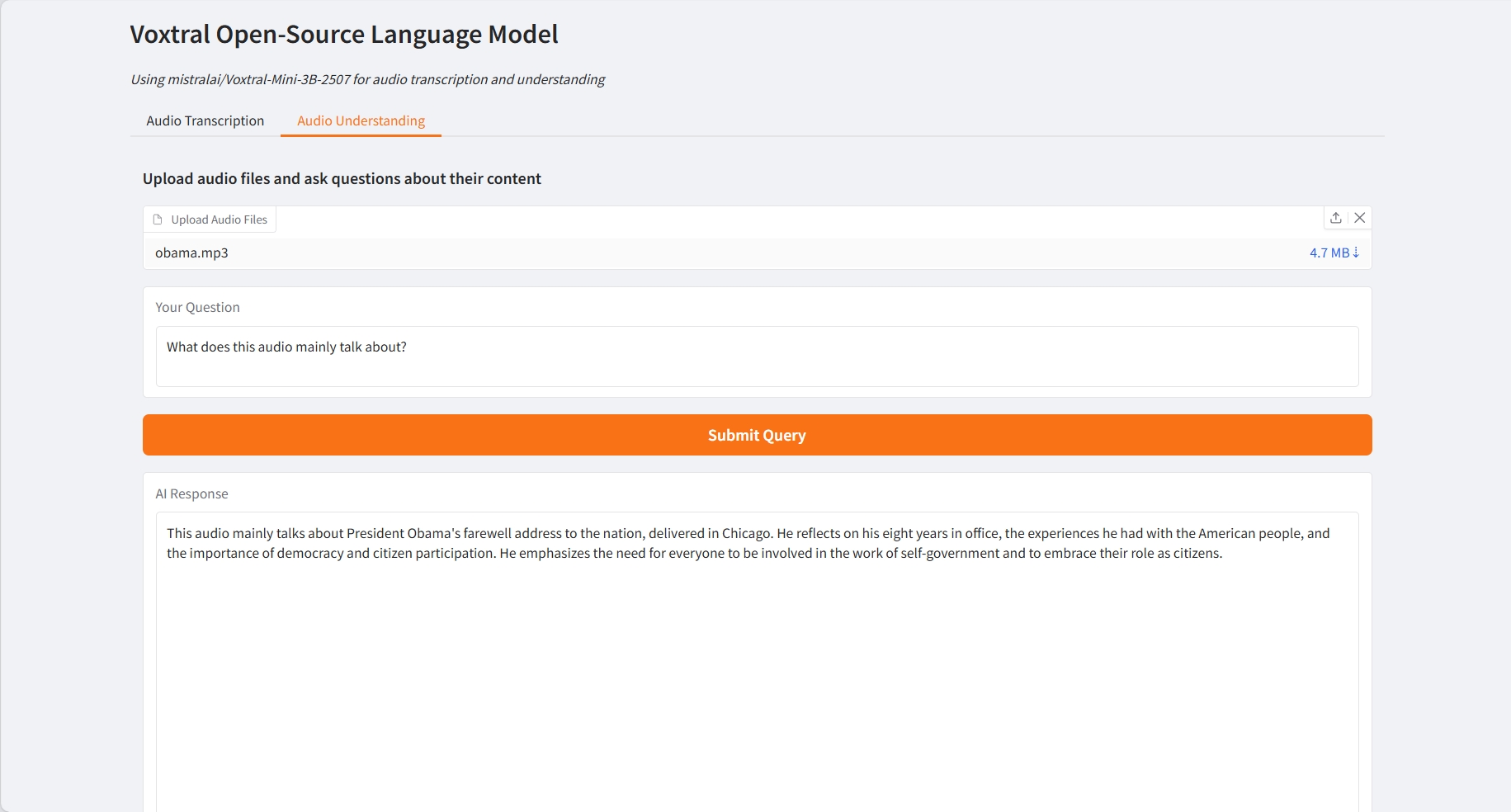This screenshot has width=1511, height=812.
Task: Click the download arrow beside 4.7 MB
Action: [x=1356, y=253]
